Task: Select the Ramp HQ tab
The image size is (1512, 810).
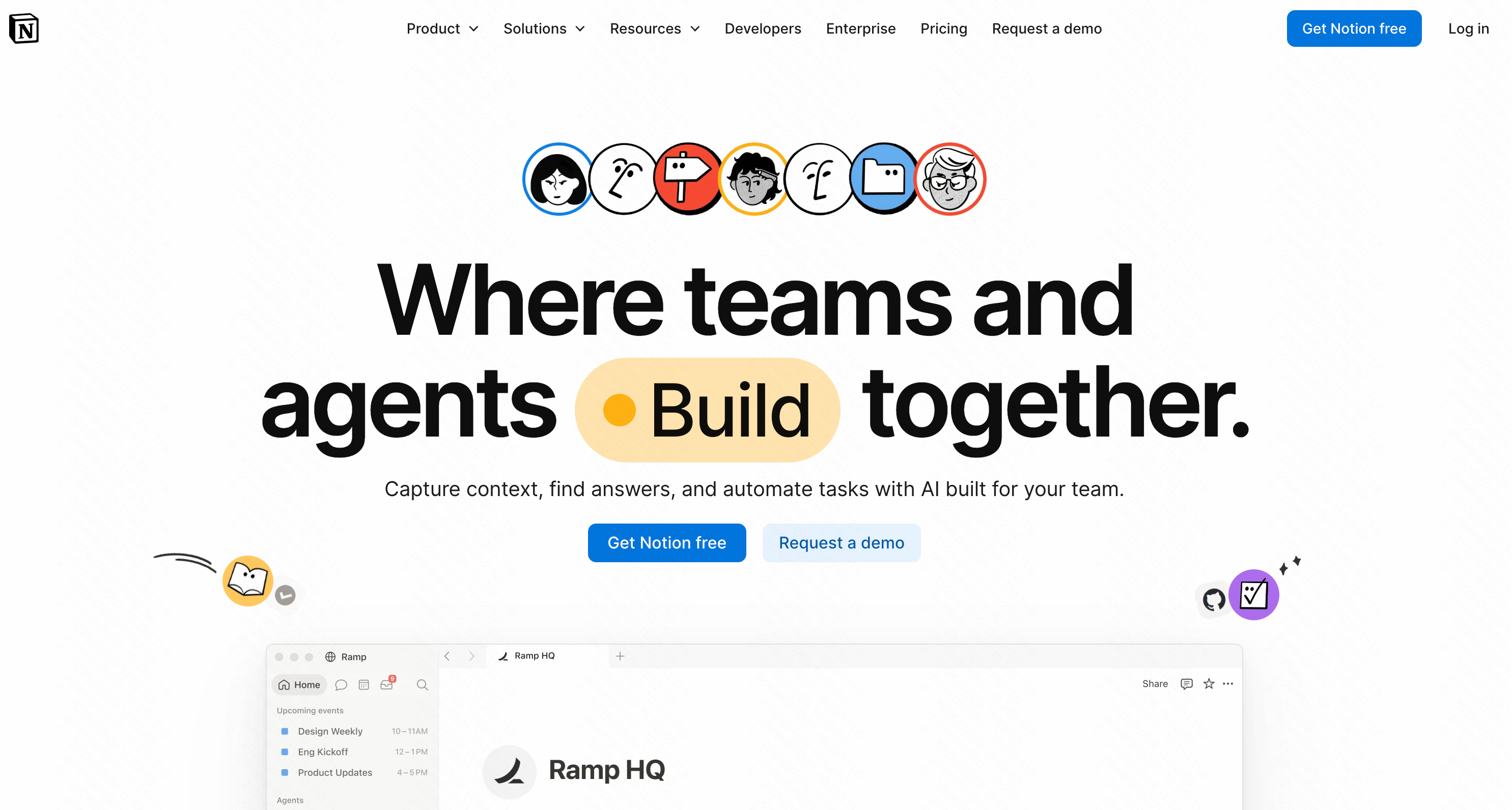Action: click(546, 656)
